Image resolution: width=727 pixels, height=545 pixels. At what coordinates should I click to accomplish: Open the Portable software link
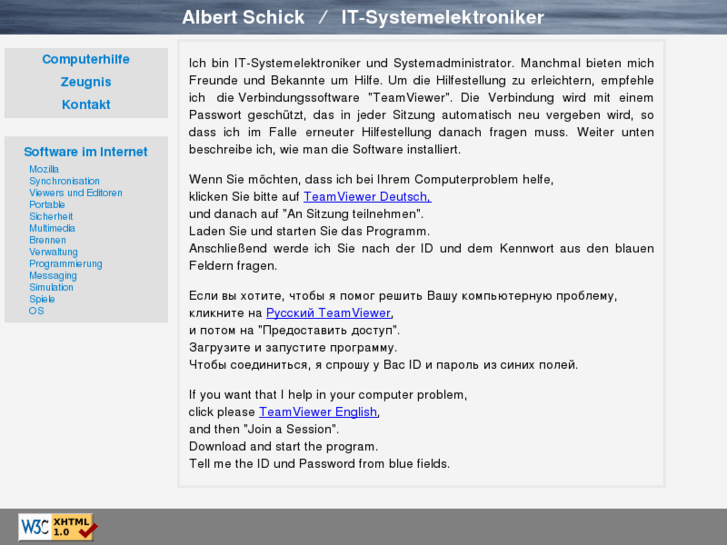click(47, 205)
